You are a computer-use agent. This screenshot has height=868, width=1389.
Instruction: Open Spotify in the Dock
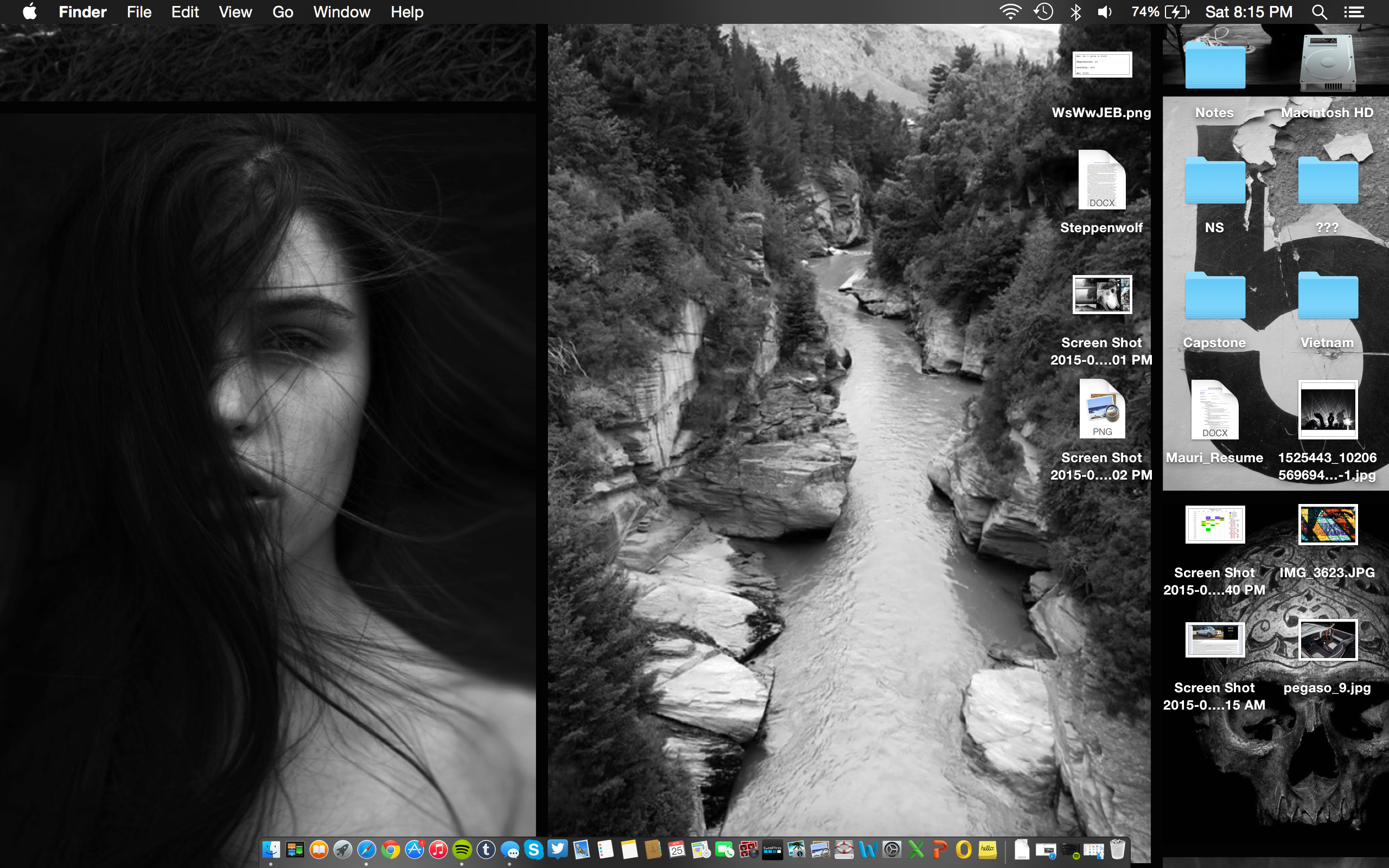462,849
